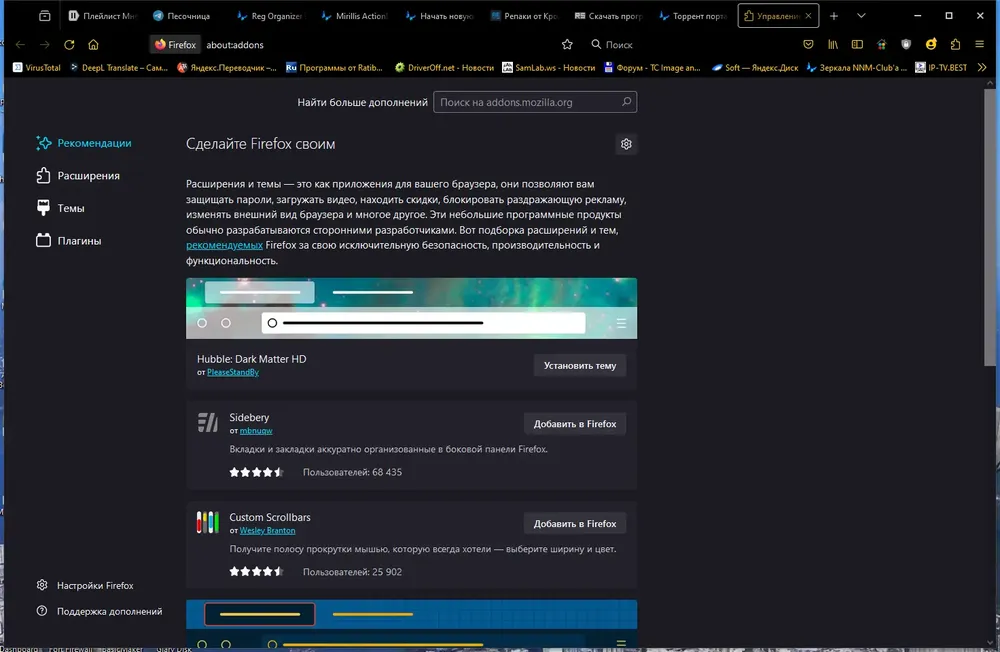The width and height of the screenshot is (1000, 652).
Task: Switch to the Reg Organizer tab
Action: pos(270,16)
